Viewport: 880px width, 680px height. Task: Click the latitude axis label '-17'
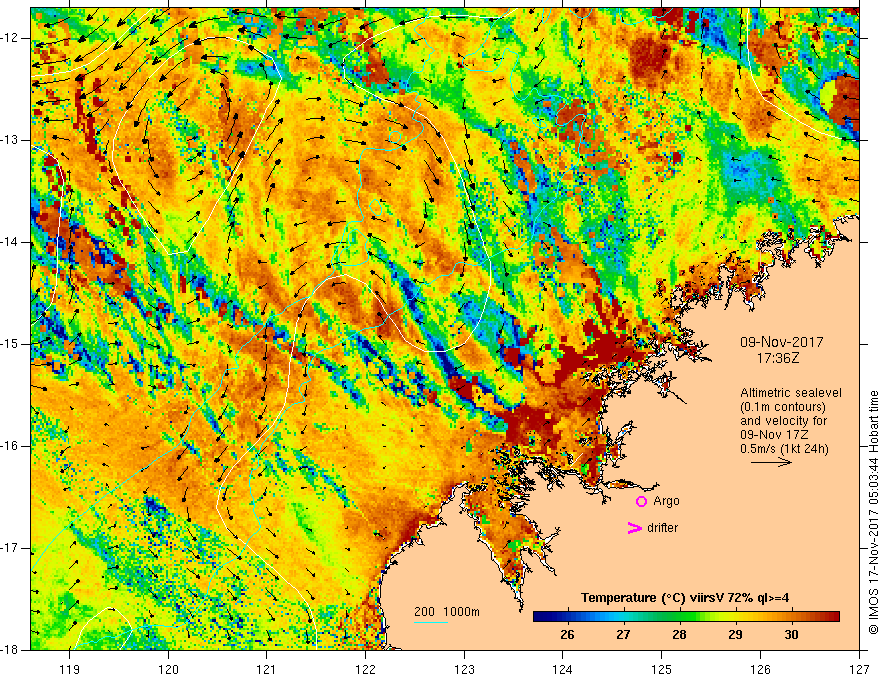pos(10,548)
